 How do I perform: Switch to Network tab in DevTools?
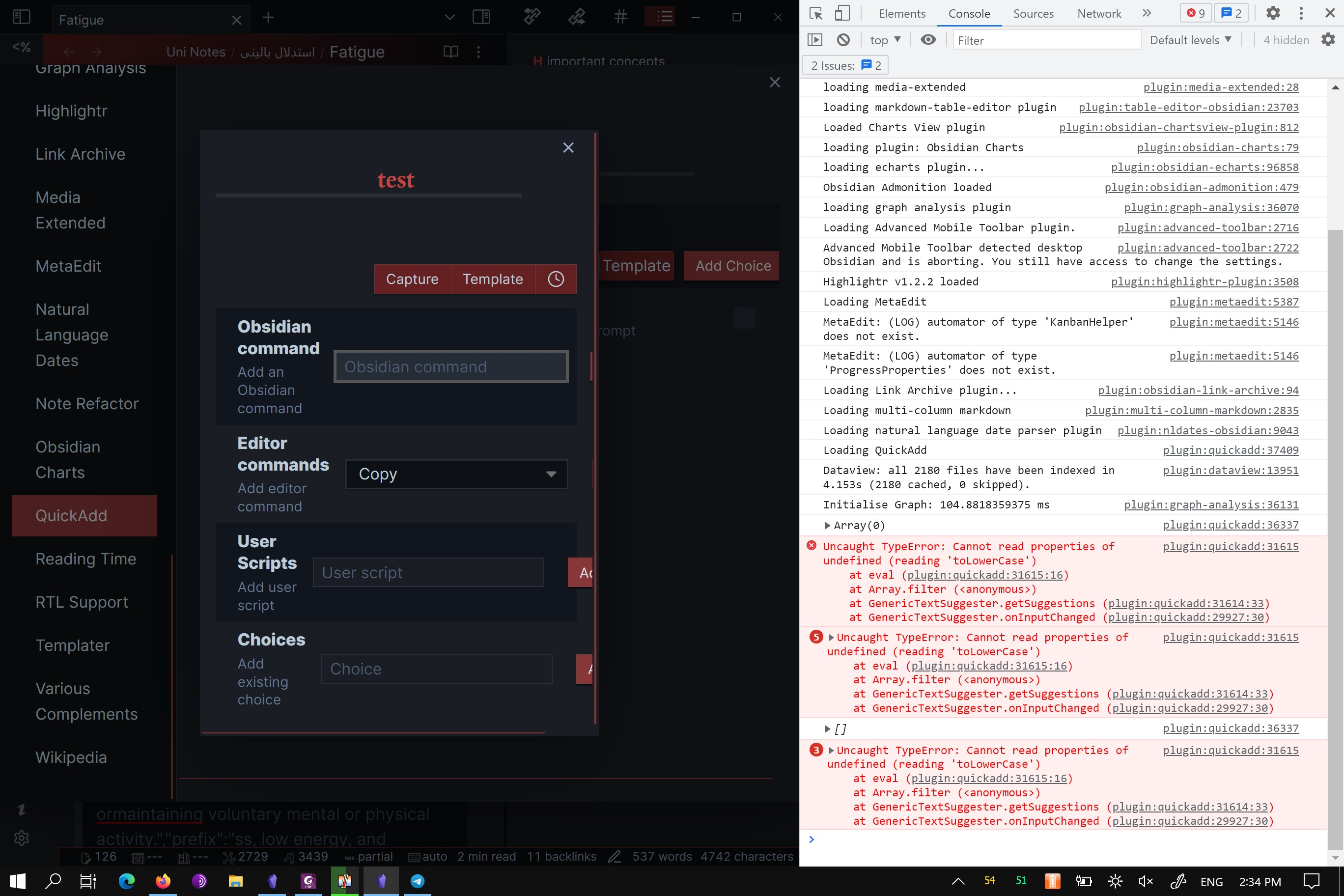[x=1099, y=13]
